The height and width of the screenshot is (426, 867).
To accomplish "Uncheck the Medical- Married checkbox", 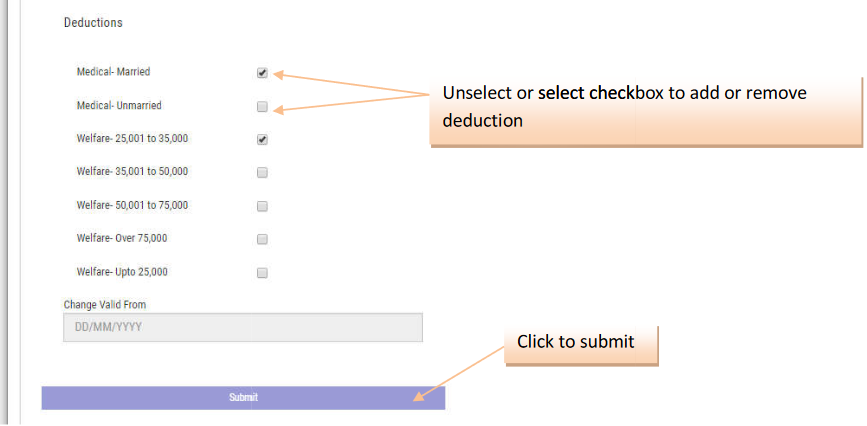I will (262, 73).
